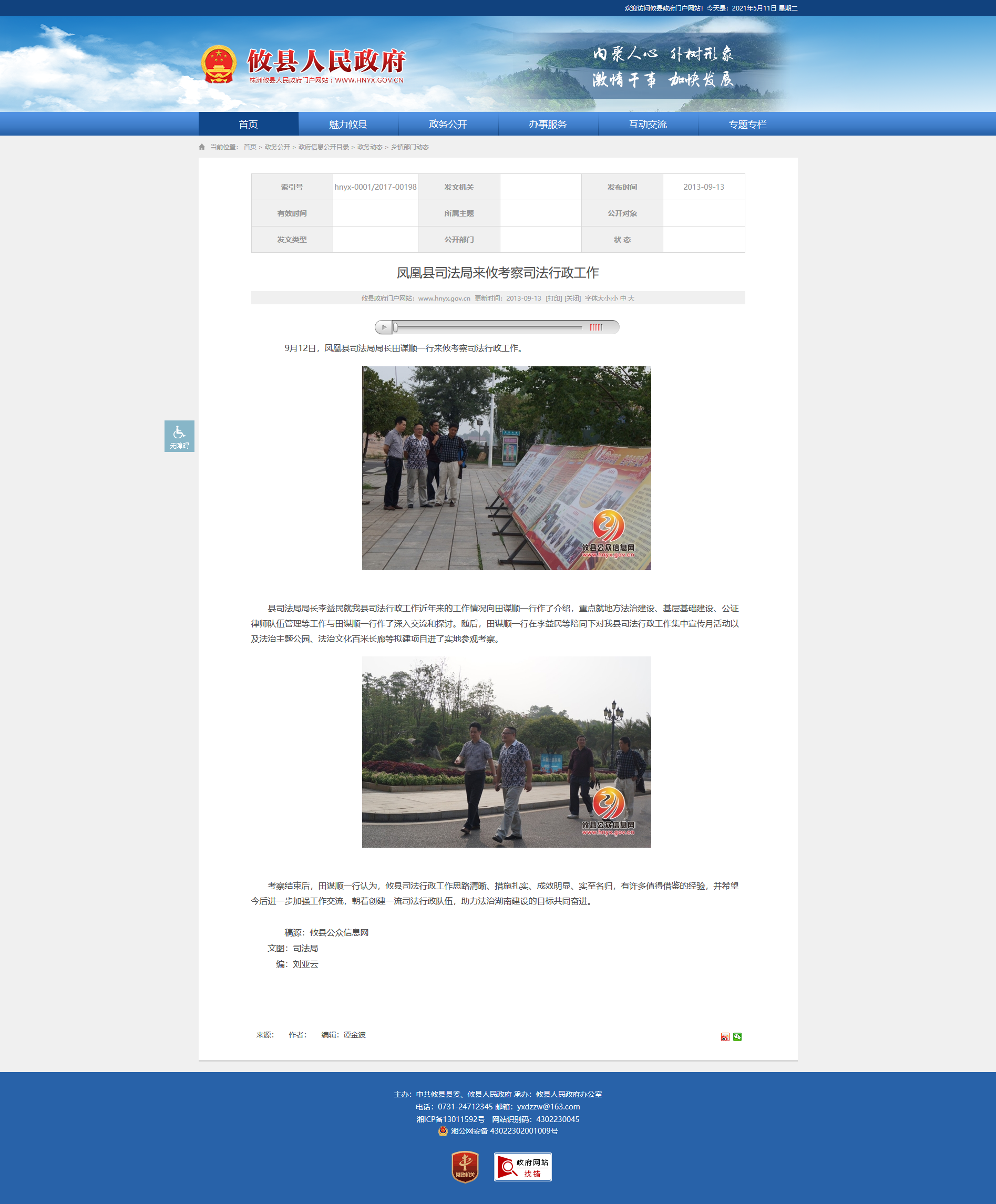The image size is (996, 1204).
Task: Go to 魅力攸县 in navigation bar
Action: point(348,125)
